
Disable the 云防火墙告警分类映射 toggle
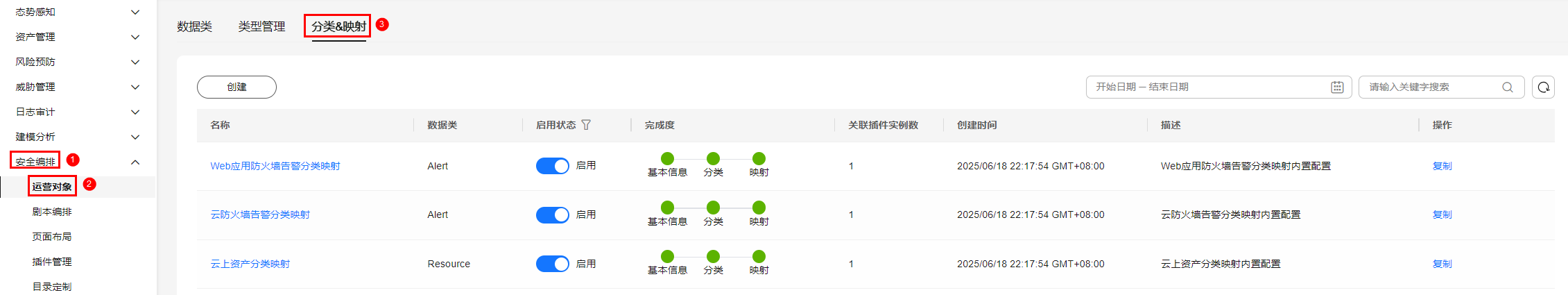coord(553,214)
